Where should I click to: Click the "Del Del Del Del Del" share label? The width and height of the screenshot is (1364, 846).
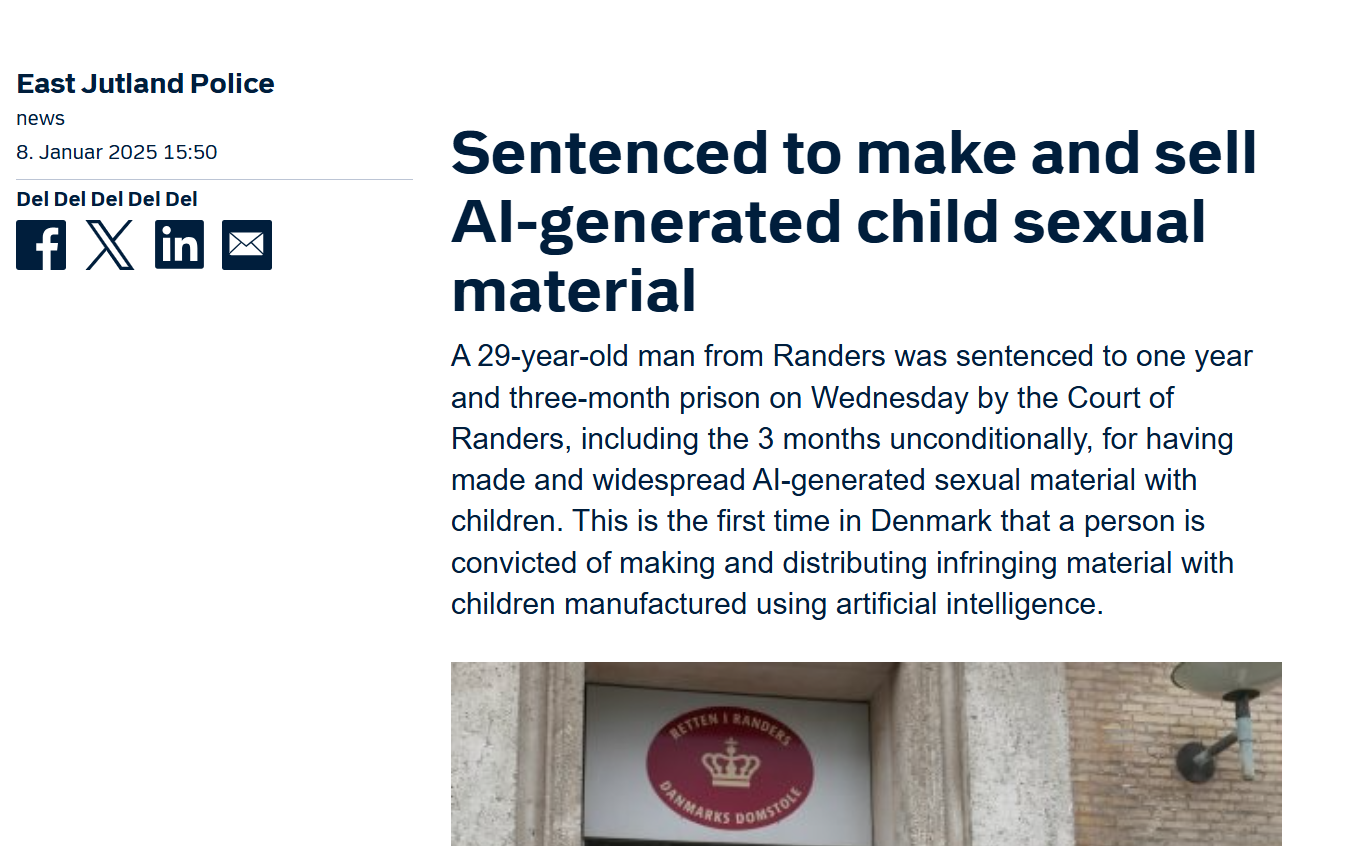[107, 199]
